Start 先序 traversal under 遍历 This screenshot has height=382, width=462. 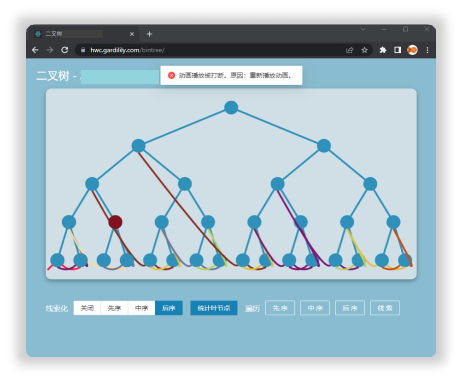click(280, 308)
